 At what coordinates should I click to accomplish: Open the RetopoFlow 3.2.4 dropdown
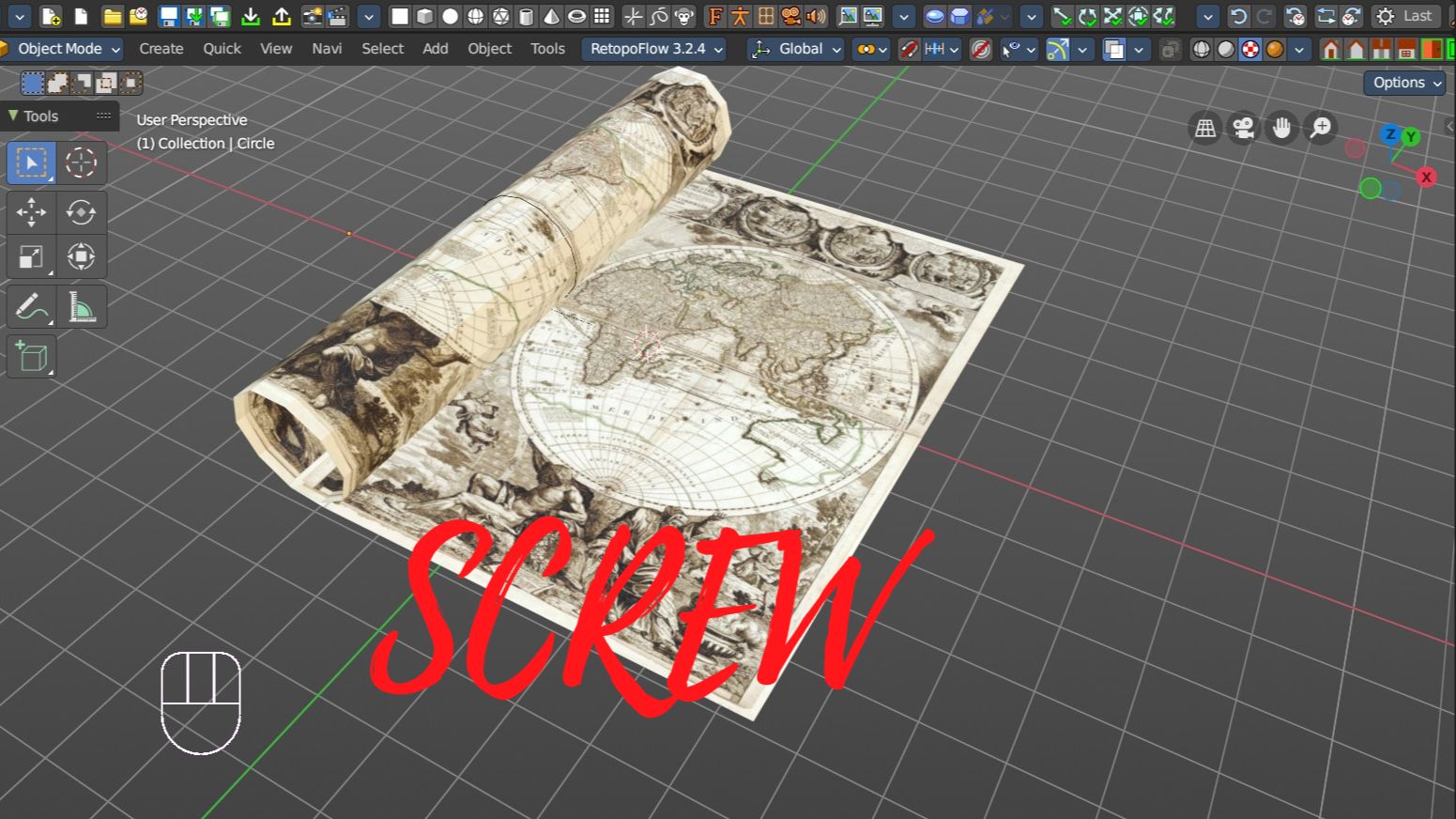click(x=655, y=49)
